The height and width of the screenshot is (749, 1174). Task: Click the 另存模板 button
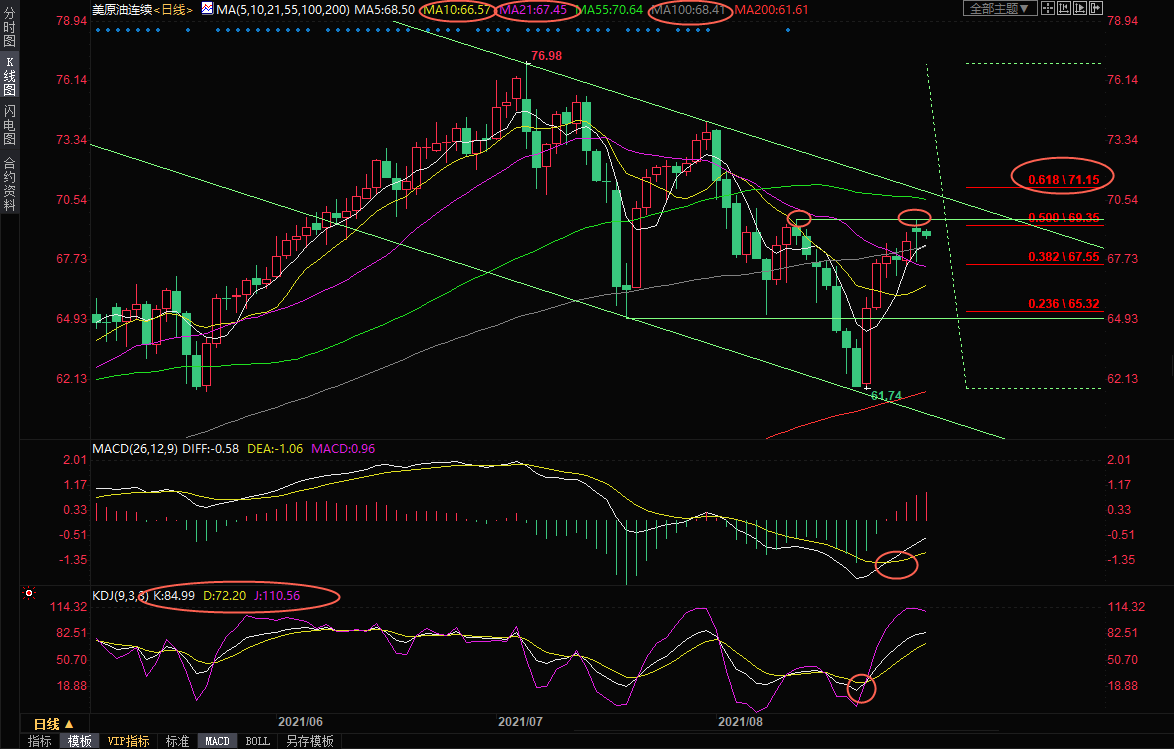pos(309,741)
